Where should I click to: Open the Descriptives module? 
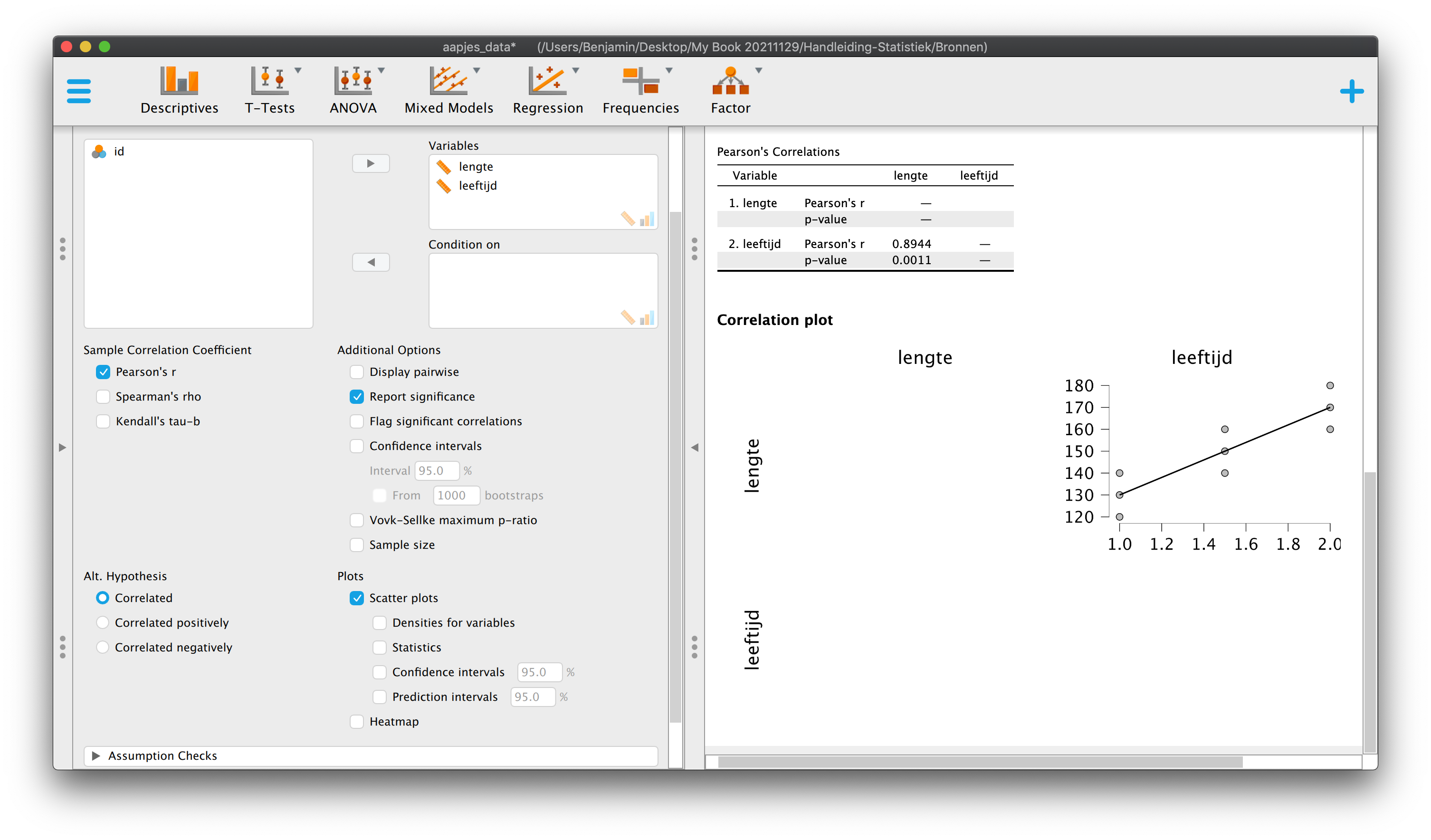(179, 91)
